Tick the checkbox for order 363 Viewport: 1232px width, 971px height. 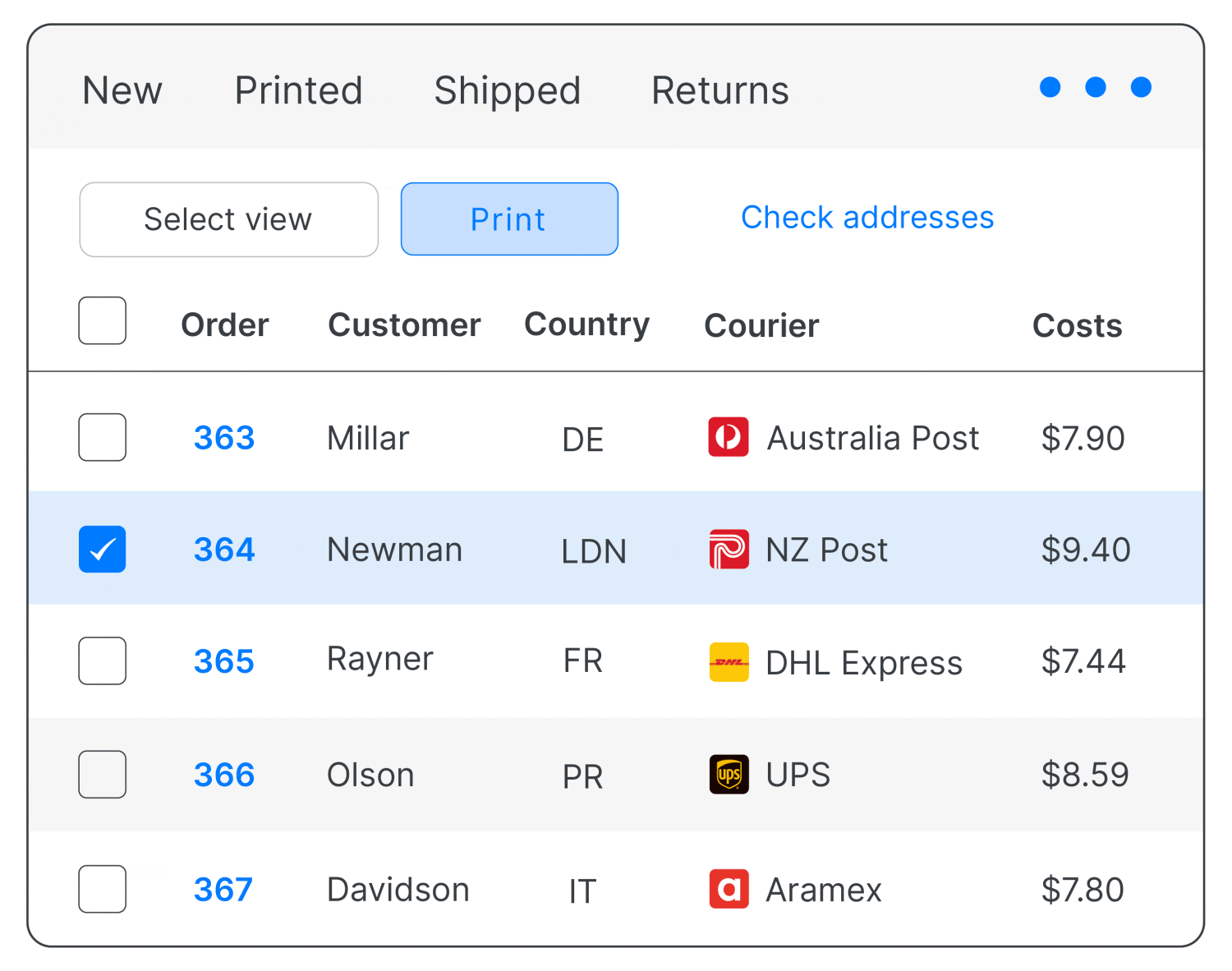click(x=103, y=437)
